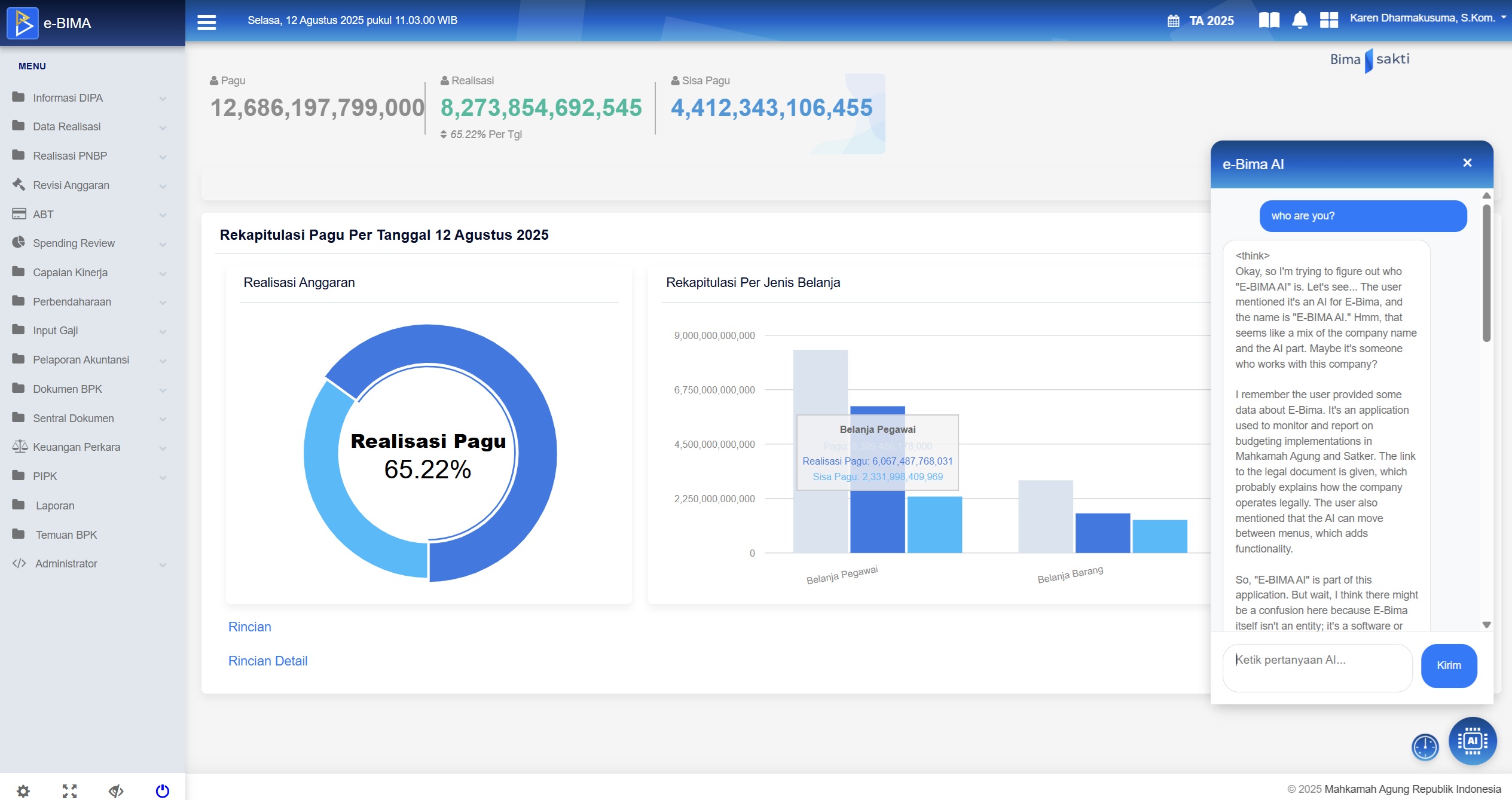Click the grid apps icon
This screenshot has height=800, width=1512.
coord(1328,20)
